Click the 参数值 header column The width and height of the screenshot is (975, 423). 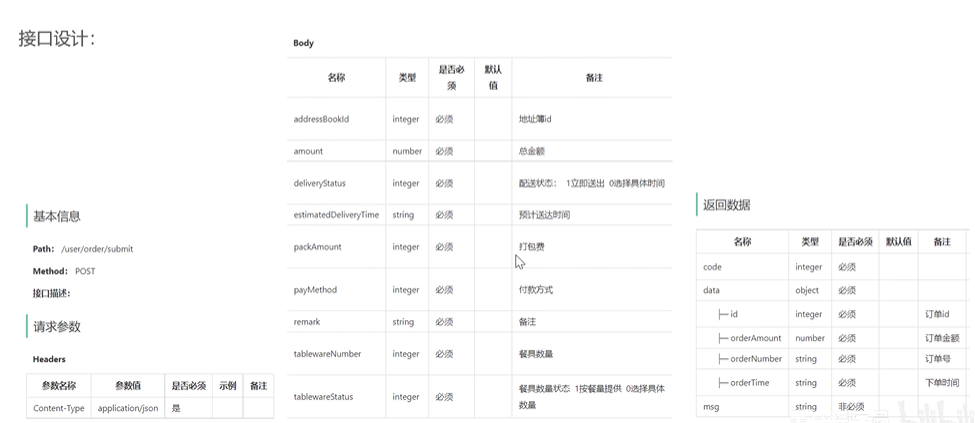coord(128,386)
